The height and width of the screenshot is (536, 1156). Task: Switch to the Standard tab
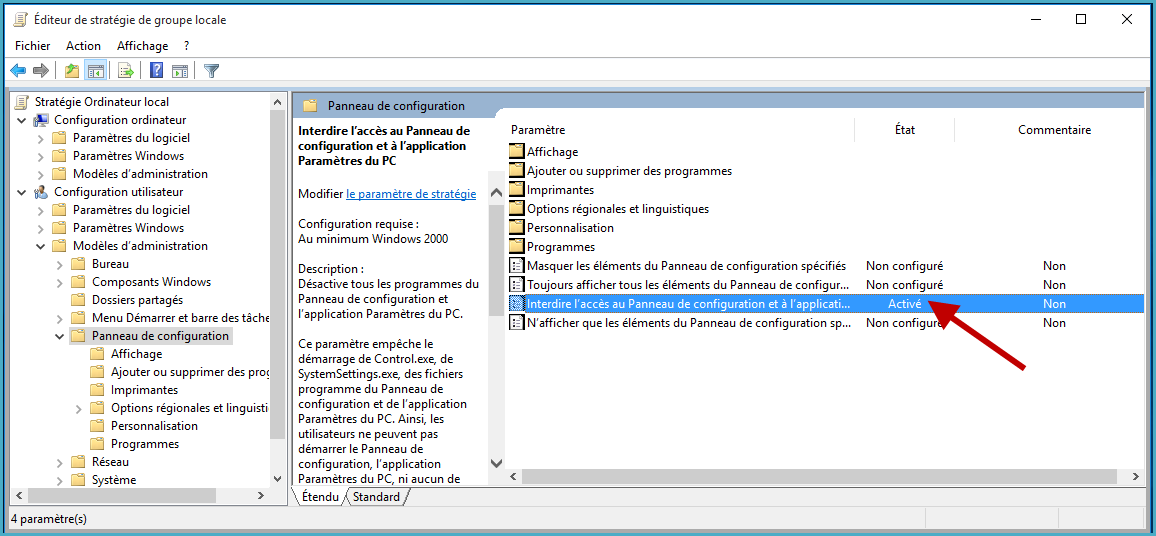376,497
